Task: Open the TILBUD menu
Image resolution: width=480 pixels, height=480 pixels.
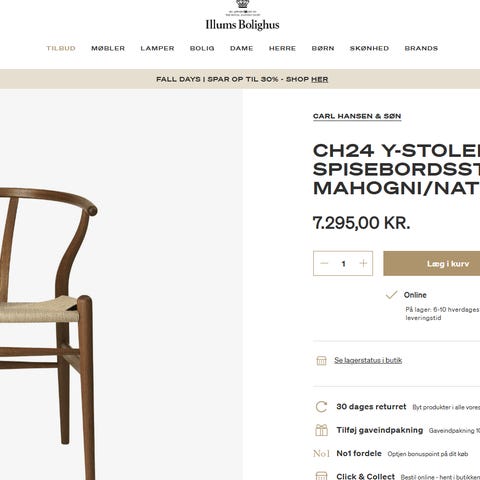Action: (x=61, y=48)
